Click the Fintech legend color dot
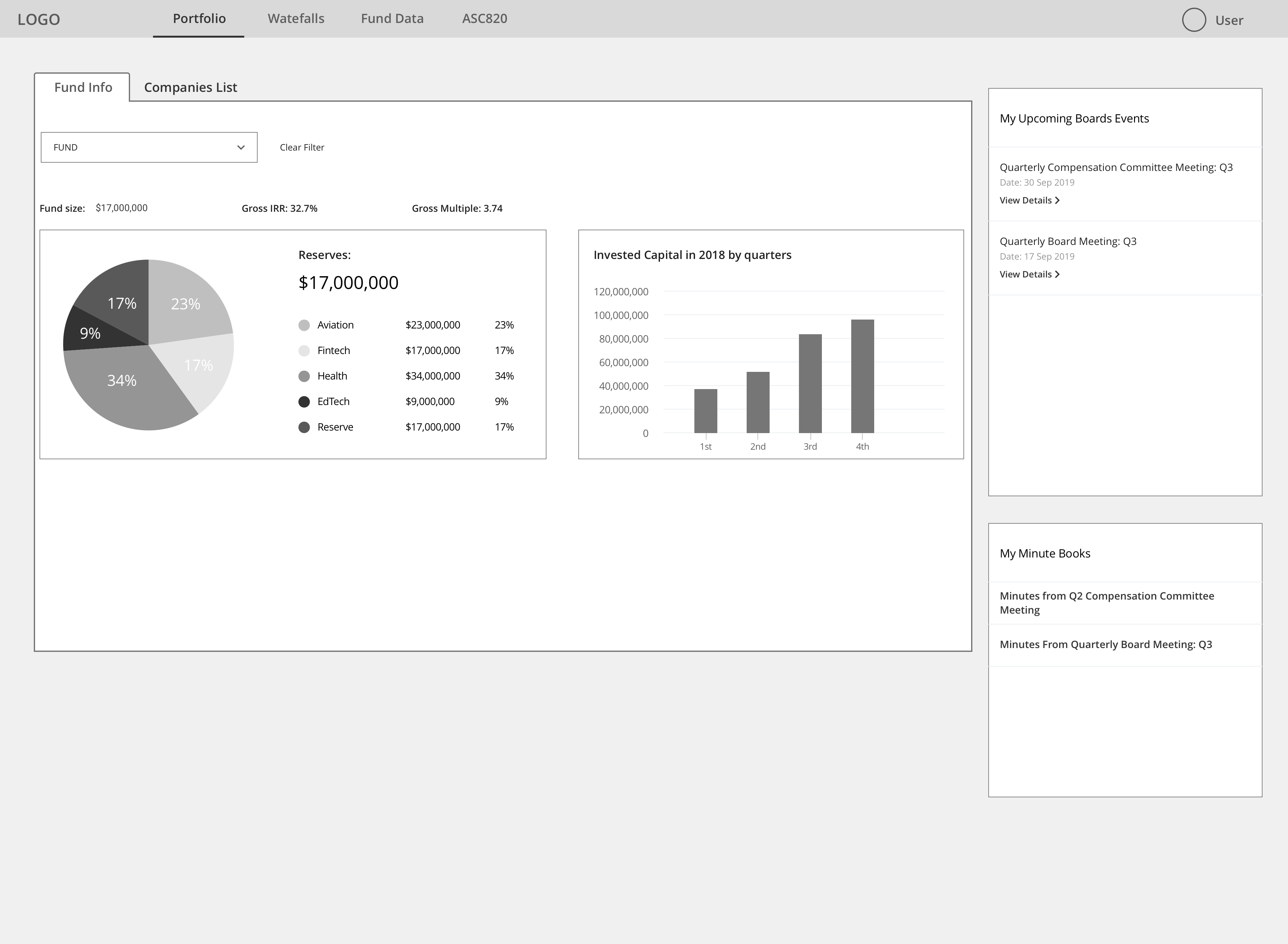This screenshot has height=944, width=1288. tap(304, 351)
